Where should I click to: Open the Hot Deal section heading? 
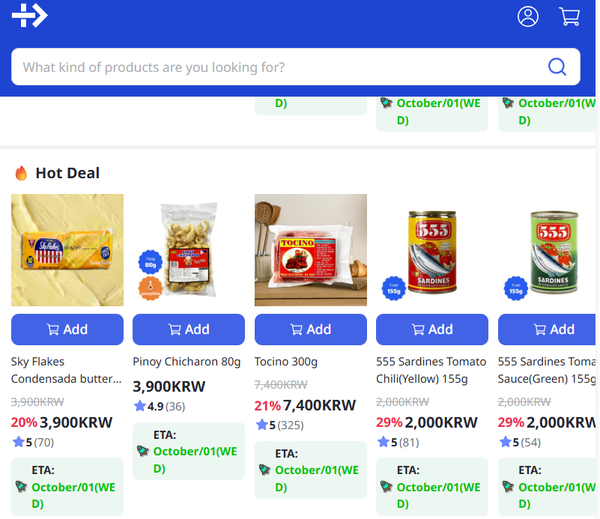point(67,173)
